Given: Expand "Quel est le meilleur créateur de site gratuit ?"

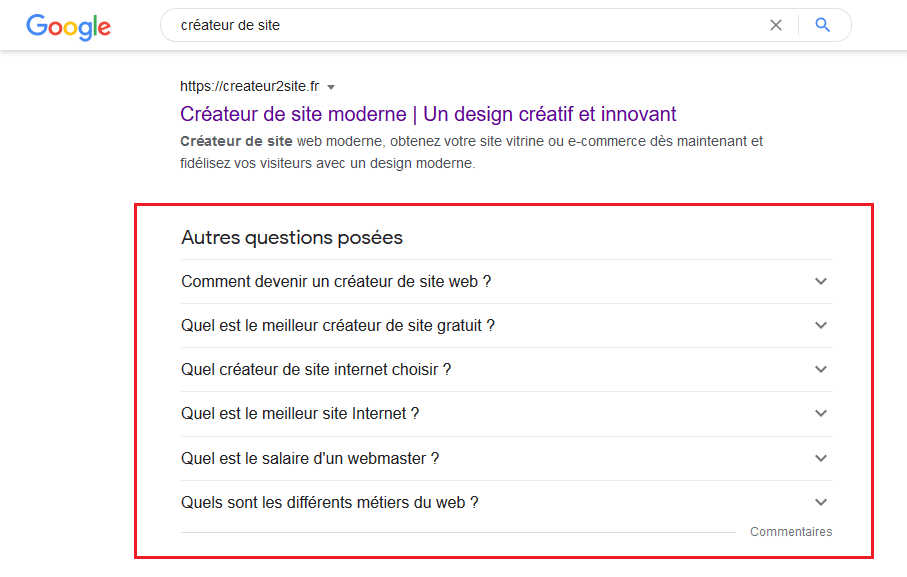Looking at the screenshot, I should click(x=507, y=326).
